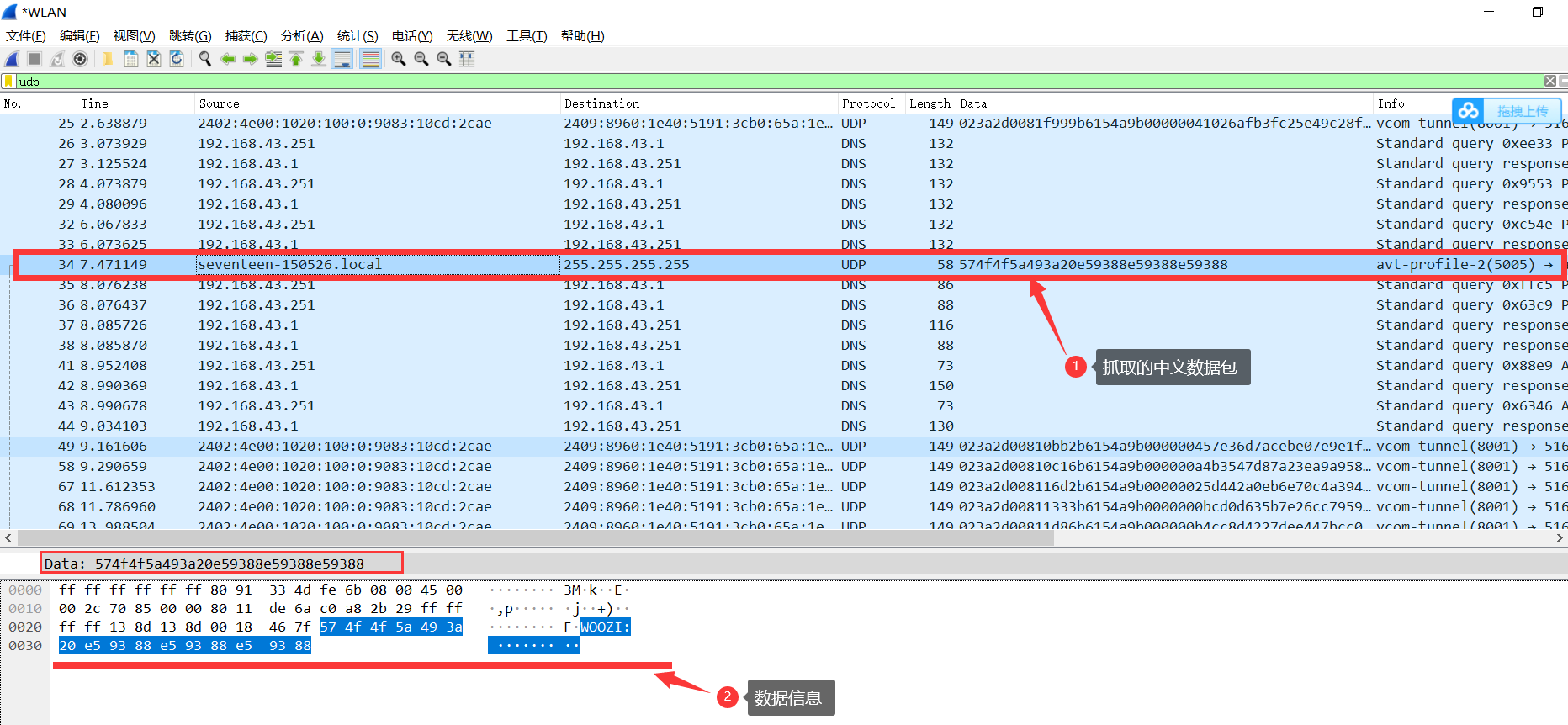Screen dimensions: 1568x725
Task: Open the 统计(S) menu
Action: click(x=358, y=36)
